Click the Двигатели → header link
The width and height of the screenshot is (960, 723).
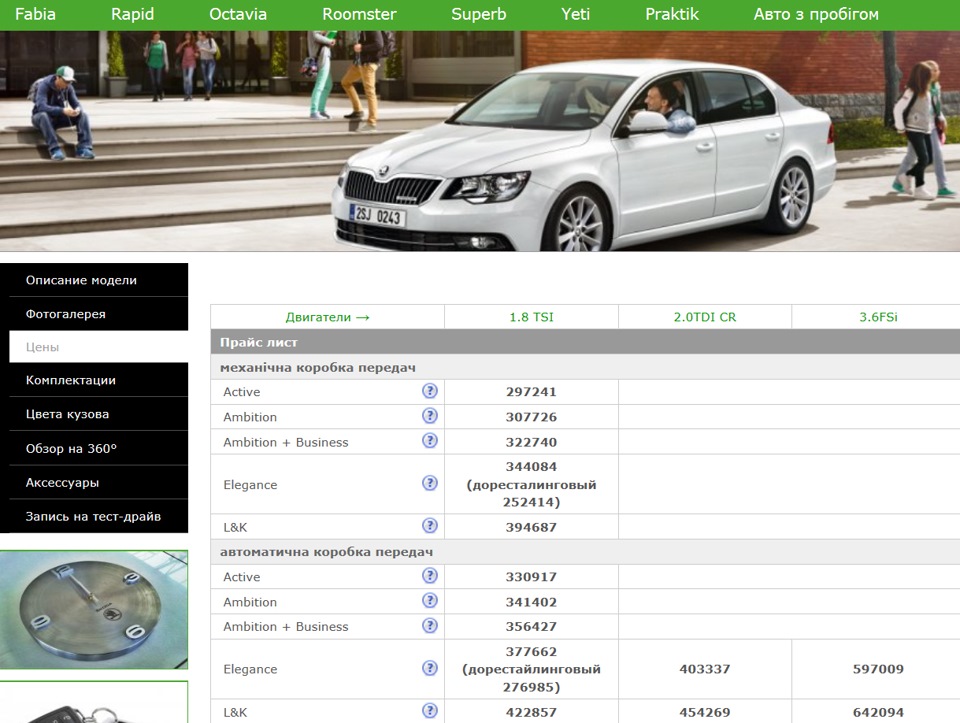tap(328, 317)
